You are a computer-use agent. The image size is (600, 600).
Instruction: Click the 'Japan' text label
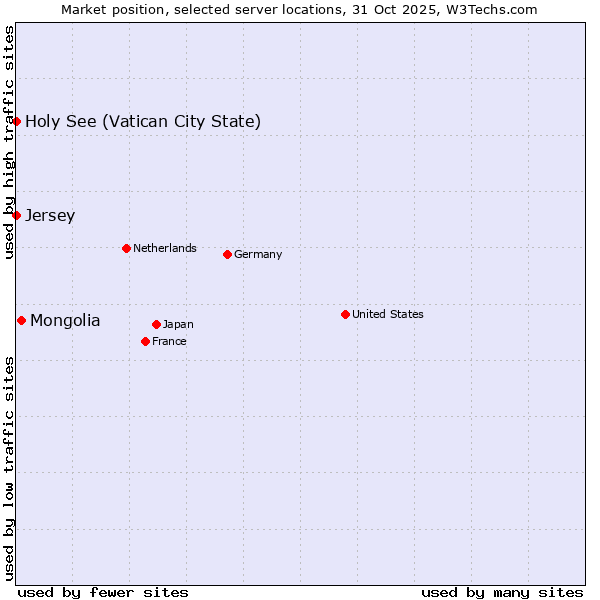[x=178, y=324]
